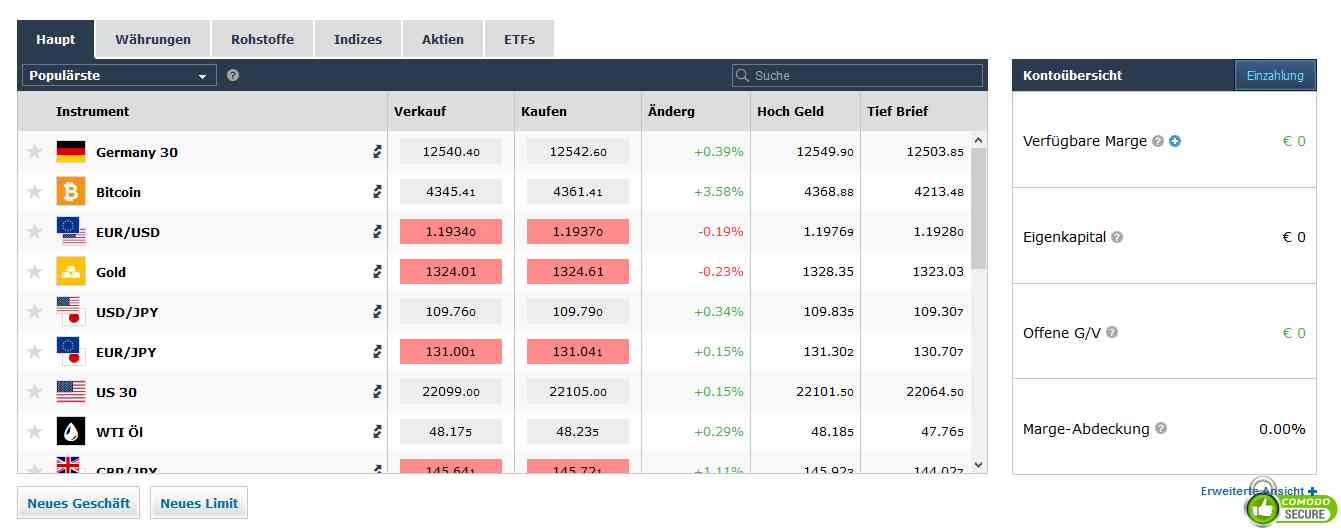Screen dimensions: 1341x531
Task: Click help icon beside Marge-Abdeckung
Action: click(x=1161, y=429)
